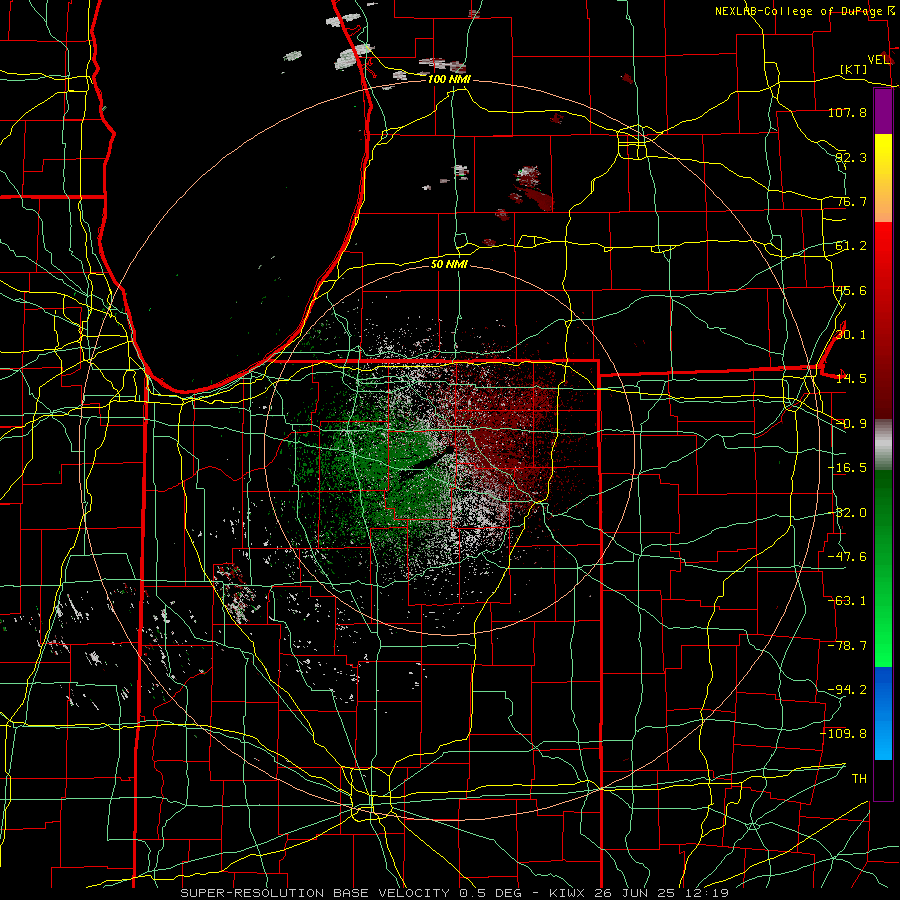Select the -63.1 velocity scale value

click(847, 601)
